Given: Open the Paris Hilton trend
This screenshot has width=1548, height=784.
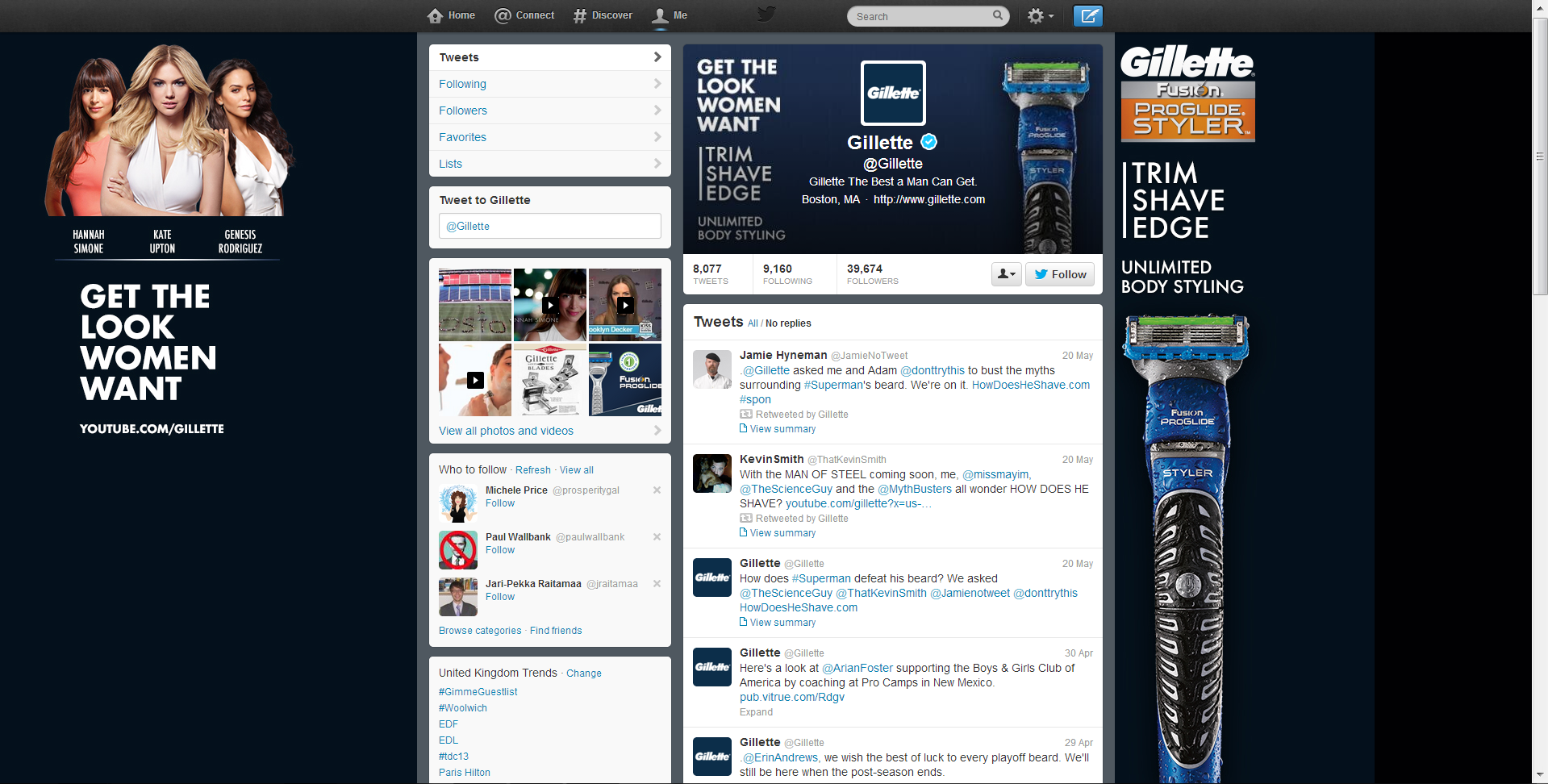Looking at the screenshot, I should pyautogui.click(x=465, y=773).
